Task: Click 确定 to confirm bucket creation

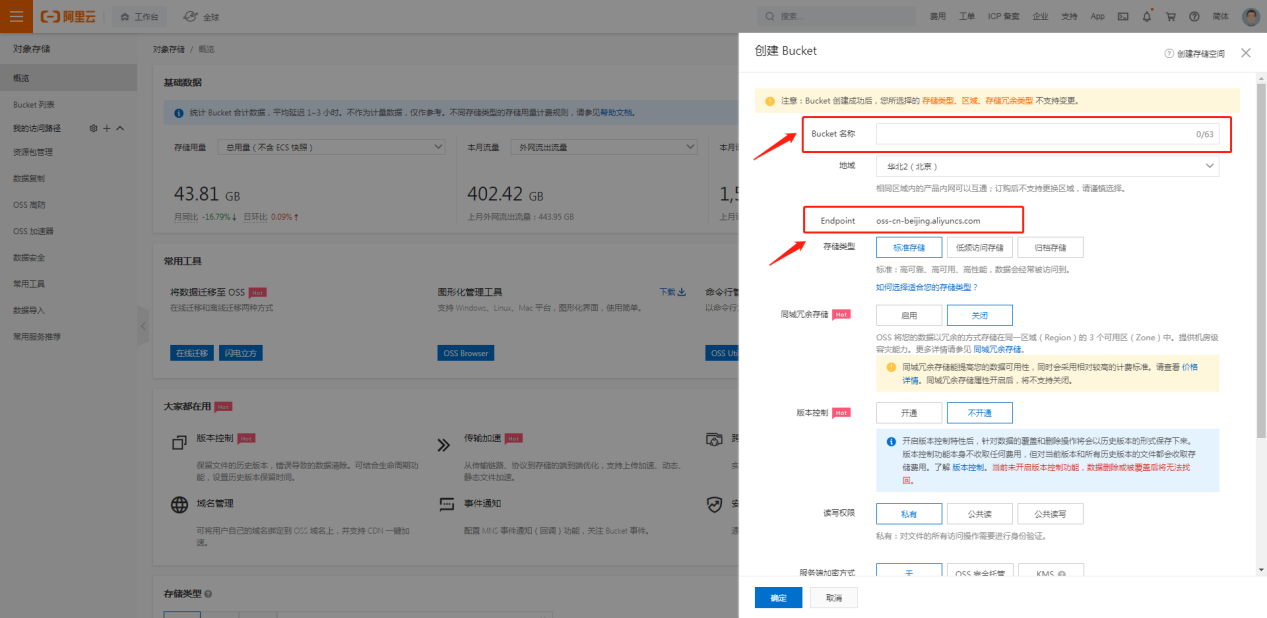Action: tap(778, 598)
